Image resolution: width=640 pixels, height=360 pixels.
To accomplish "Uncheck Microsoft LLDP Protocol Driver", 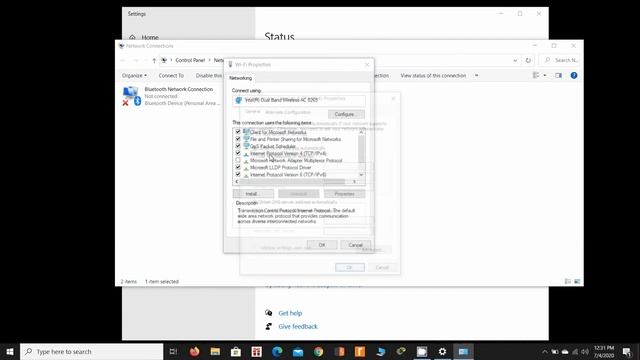I will [238, 167].
